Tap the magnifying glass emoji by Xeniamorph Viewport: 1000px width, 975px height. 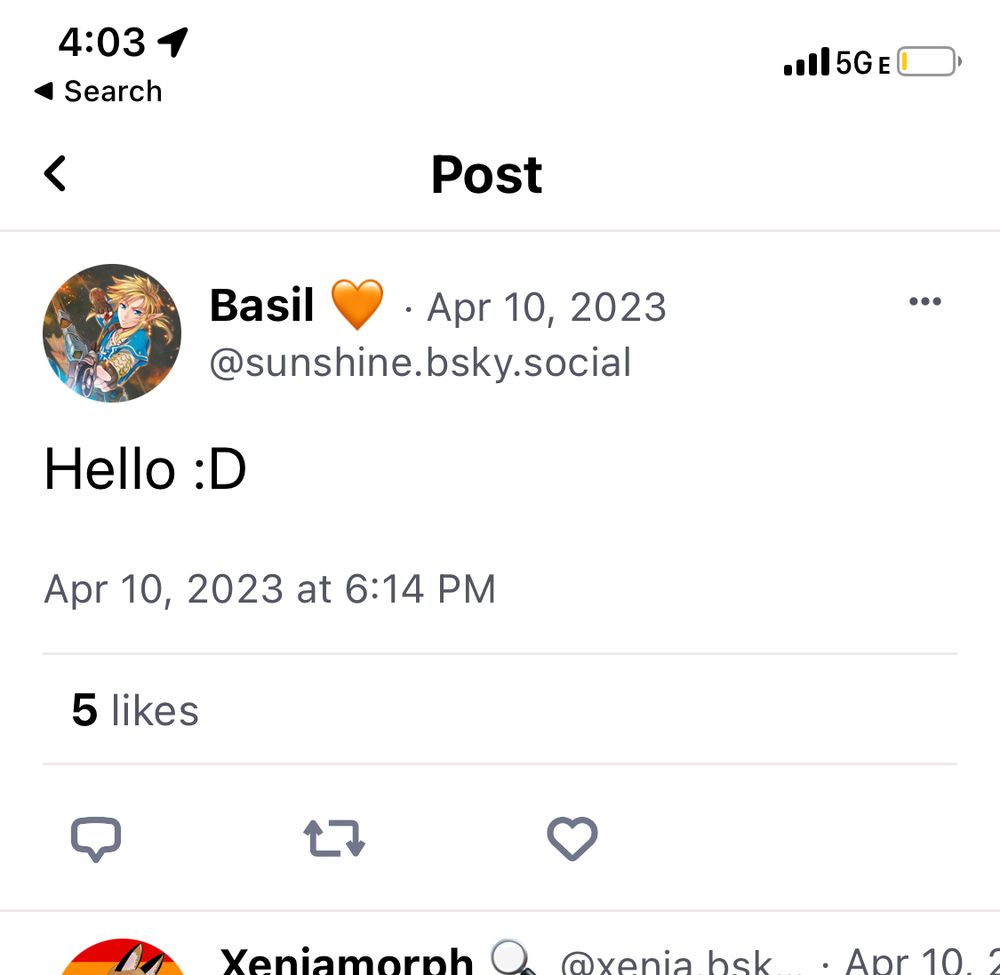click(515, 960)
